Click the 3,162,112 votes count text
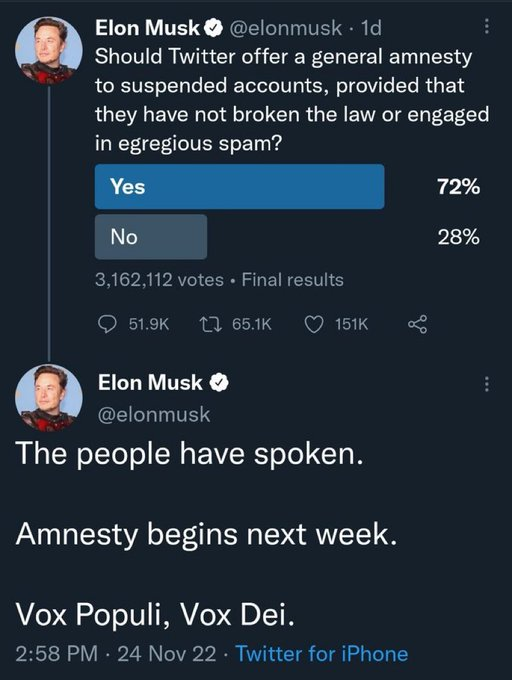 (159, 280)
